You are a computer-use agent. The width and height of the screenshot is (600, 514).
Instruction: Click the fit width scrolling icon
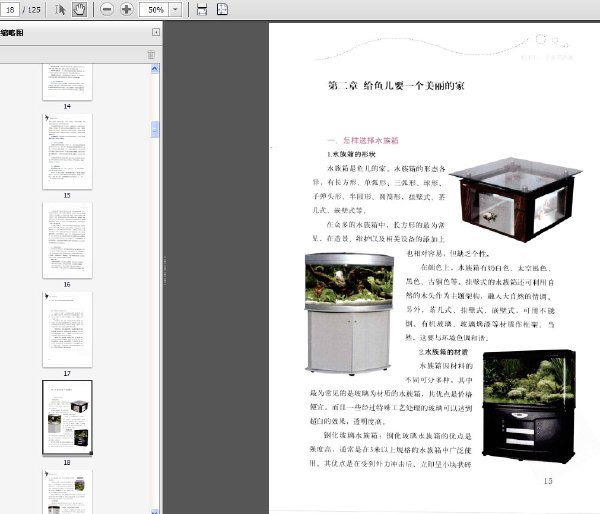[x=202, y=10]
